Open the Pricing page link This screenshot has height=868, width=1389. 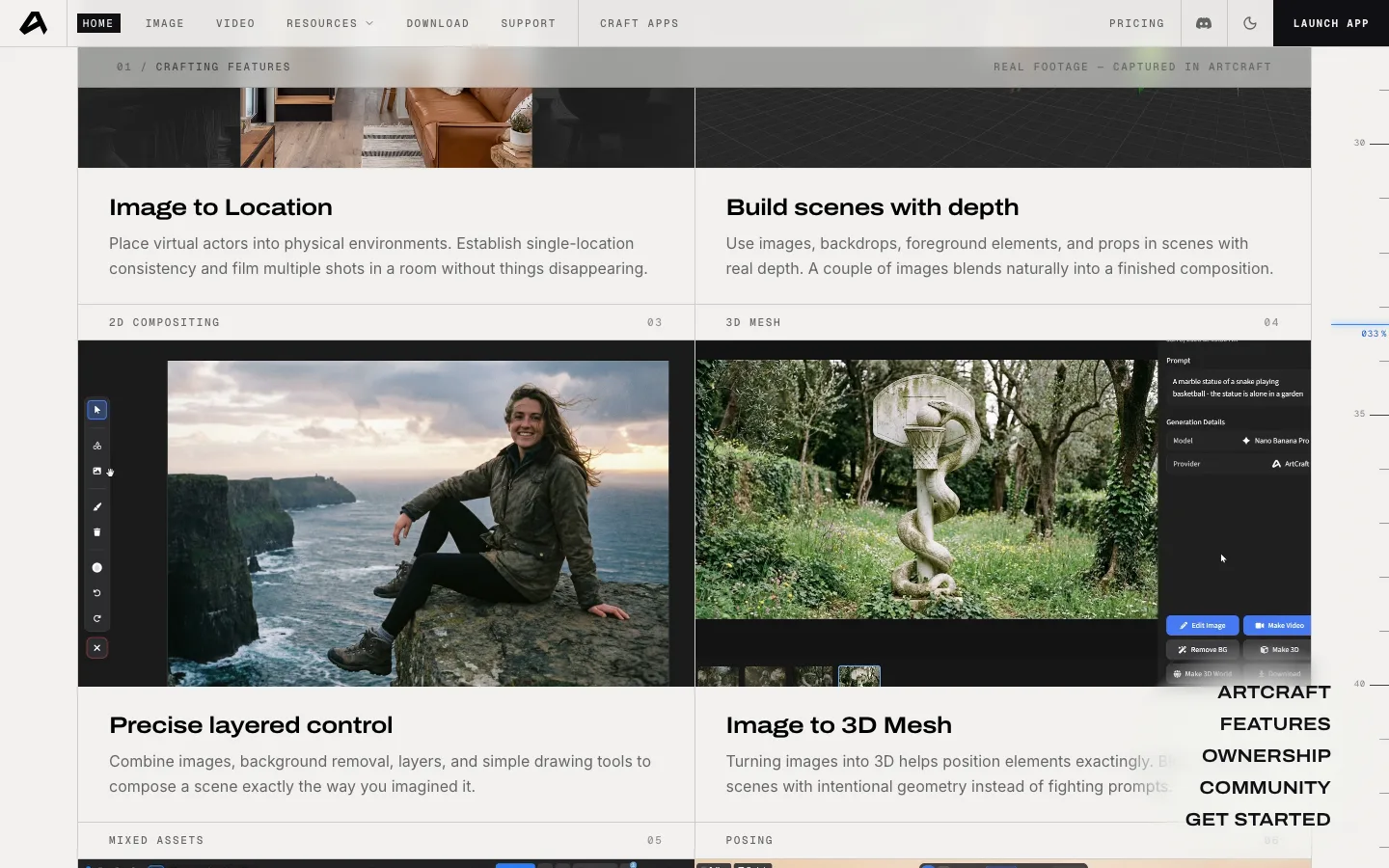1136,23
